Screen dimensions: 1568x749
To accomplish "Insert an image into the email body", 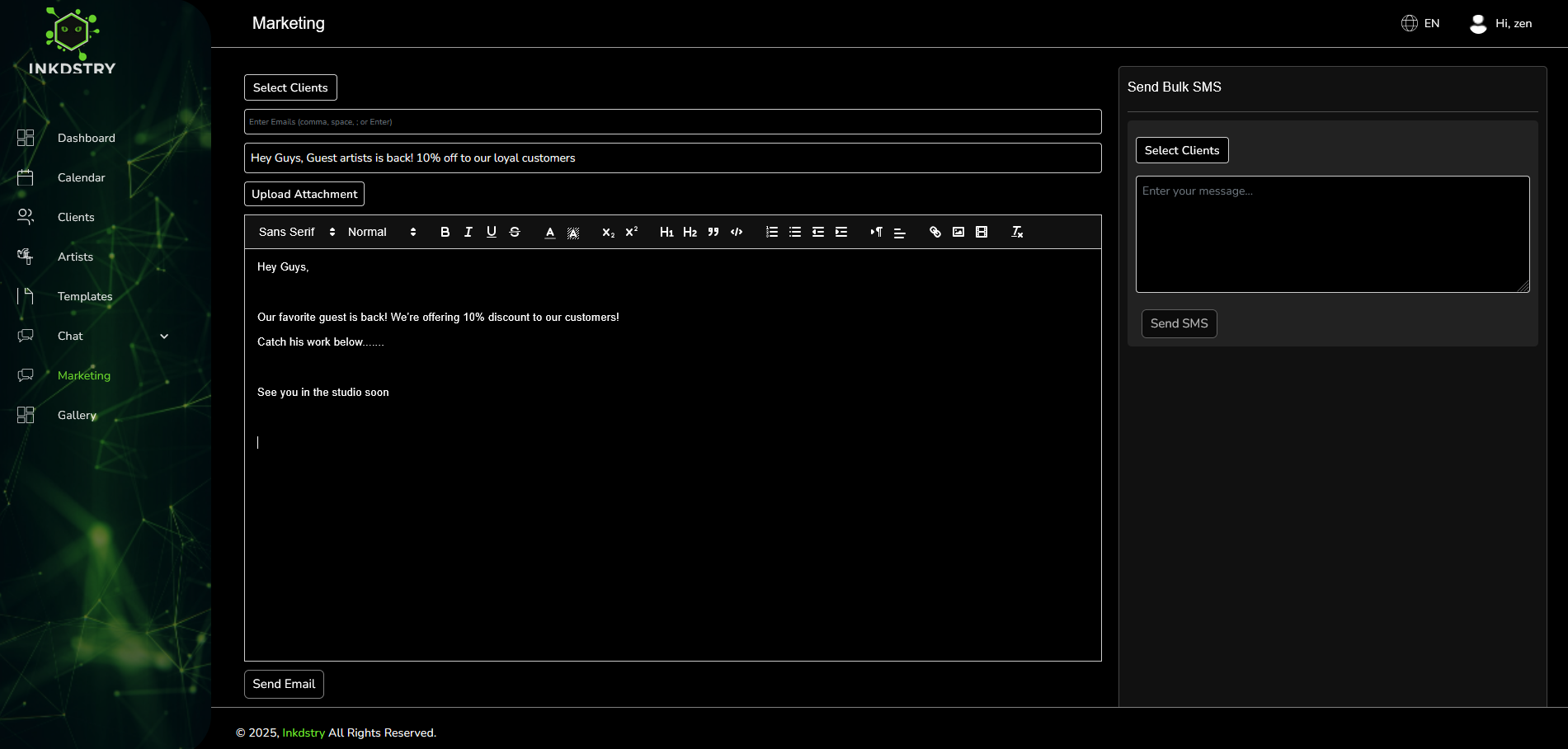I will pyautogui.click(x=958, y=232).
